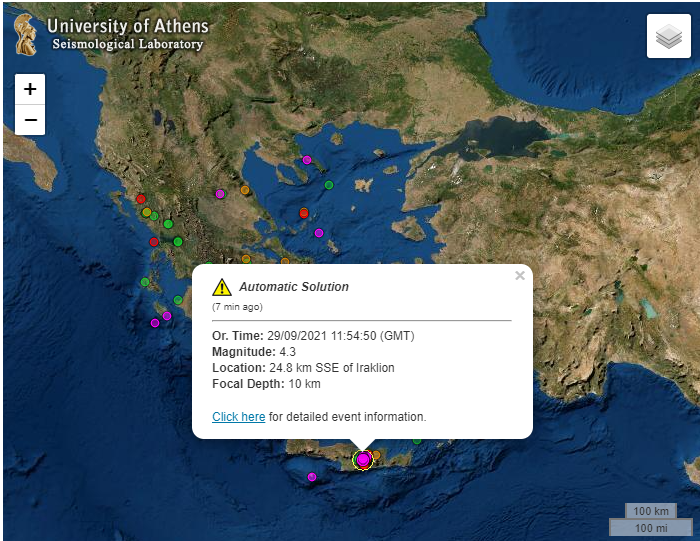700x541 pixels.
Task: Close the Automatic Solution popup
Action: (520, 275)
